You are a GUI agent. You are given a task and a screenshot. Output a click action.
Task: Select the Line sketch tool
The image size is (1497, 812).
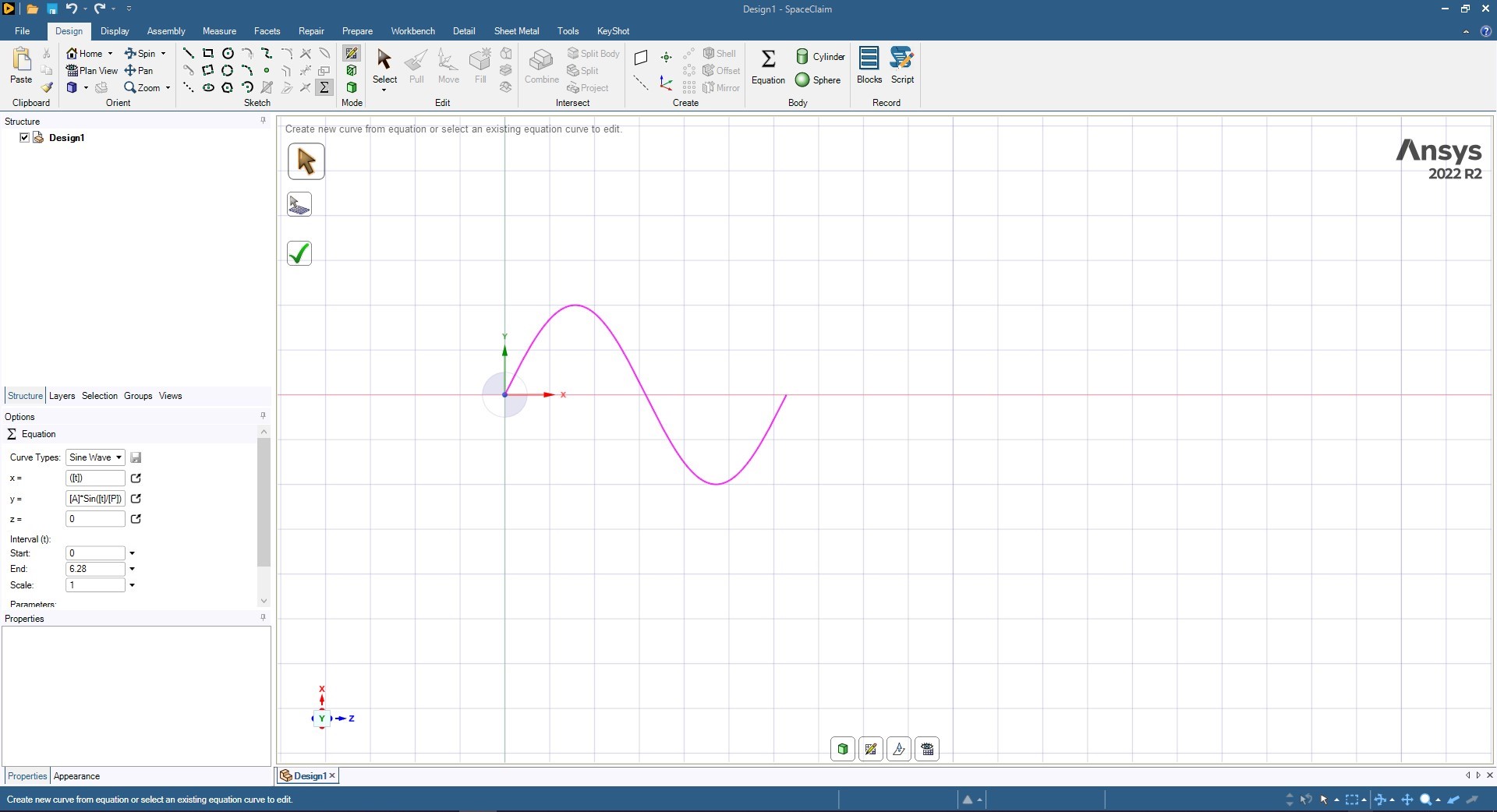click(x=189, y=53)
